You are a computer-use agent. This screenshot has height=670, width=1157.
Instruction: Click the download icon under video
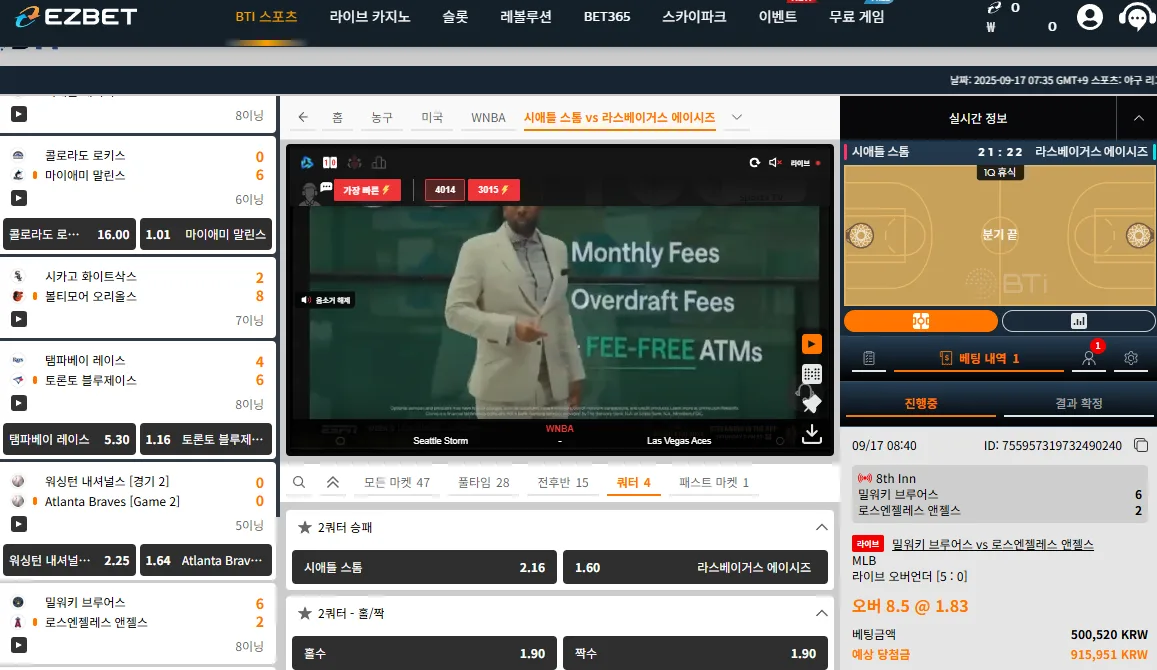[x=812, y=433]
